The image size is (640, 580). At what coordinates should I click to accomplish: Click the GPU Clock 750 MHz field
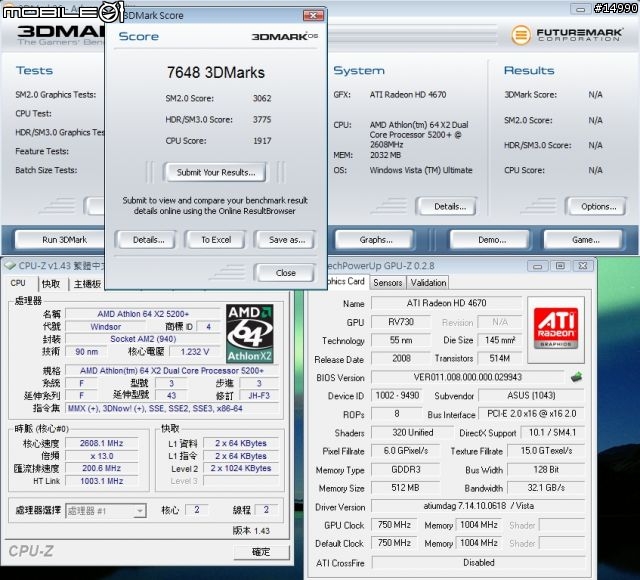pyautogui.click(x=394, y=524)
